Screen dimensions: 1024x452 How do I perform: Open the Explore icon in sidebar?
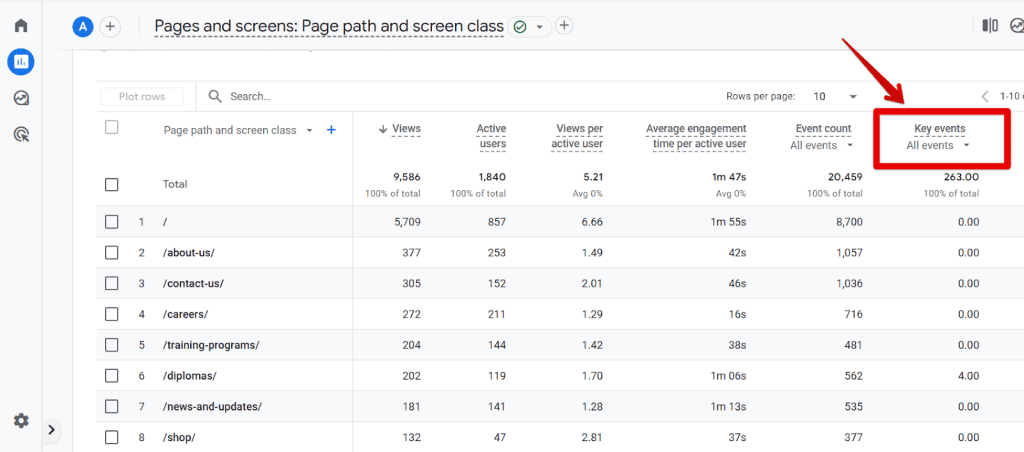21,98
